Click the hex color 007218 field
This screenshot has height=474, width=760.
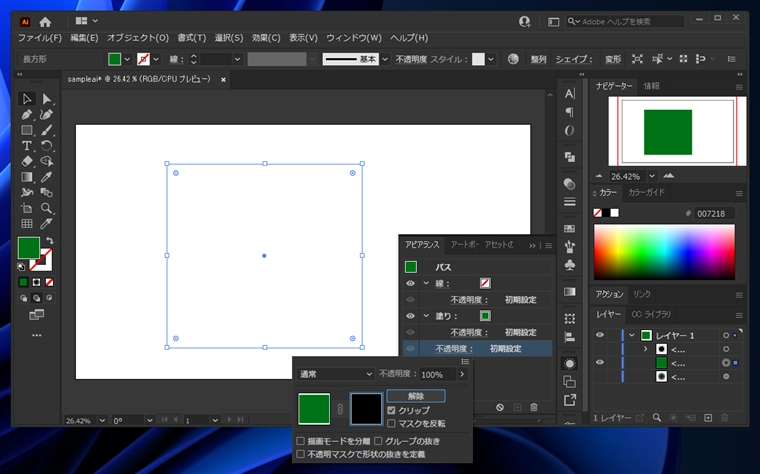pos(714,213)
